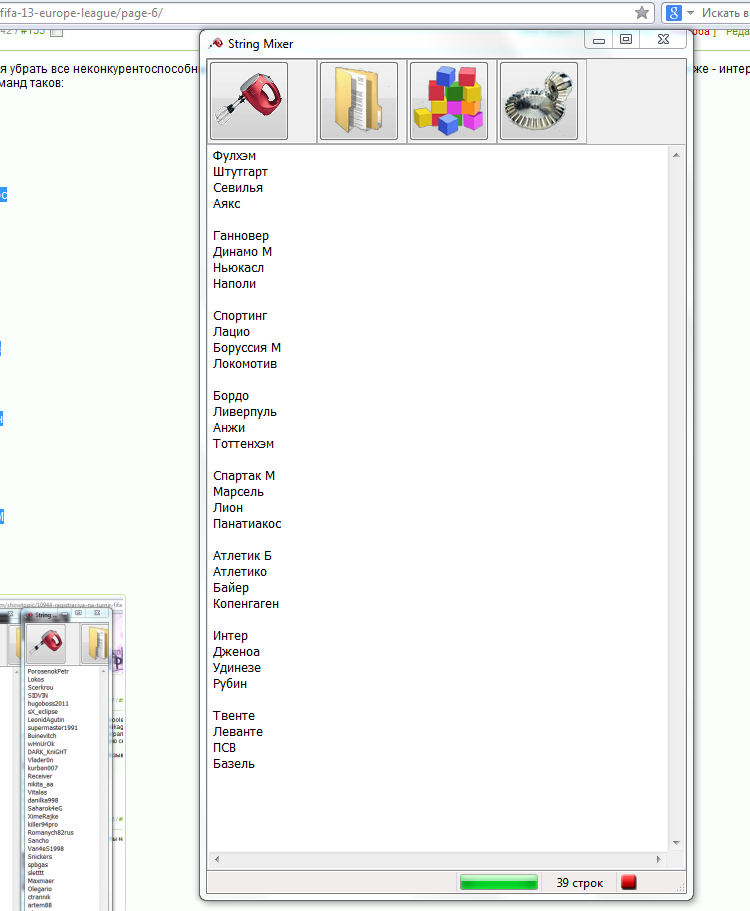Select the line Рубин
Screen dimensions: 750x911
230,684
